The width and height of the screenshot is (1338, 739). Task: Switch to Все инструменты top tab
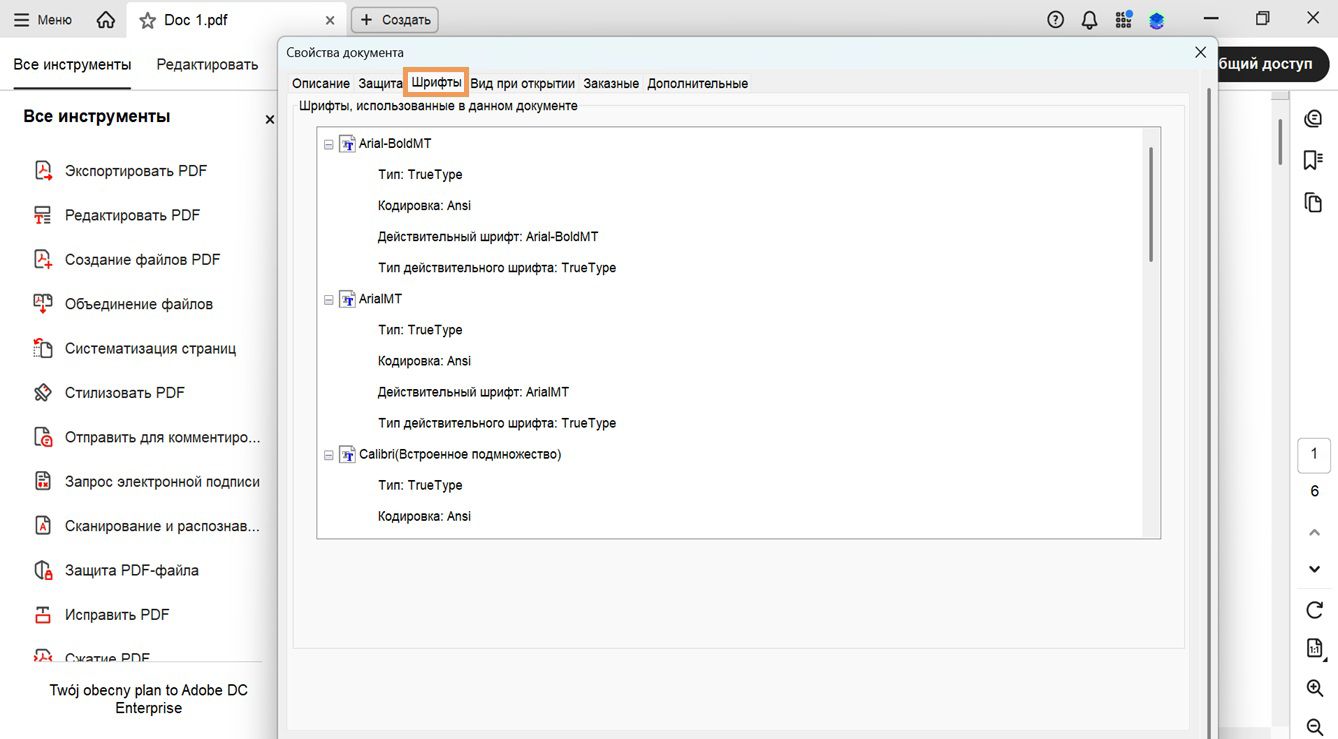click(72, 64)
